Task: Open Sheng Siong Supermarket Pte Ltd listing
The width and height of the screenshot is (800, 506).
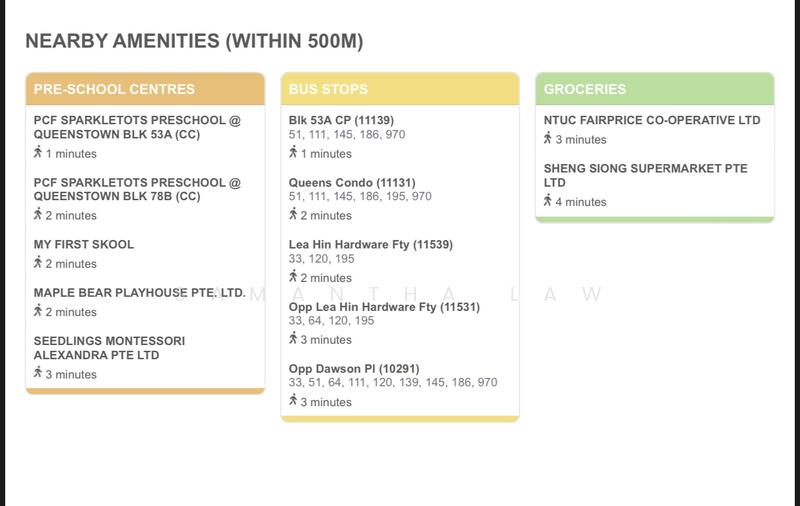Action: pos(645,175)
